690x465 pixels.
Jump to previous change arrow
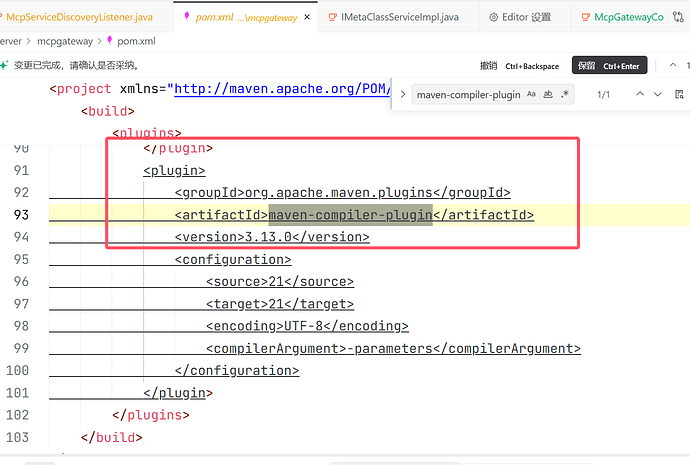673,65
